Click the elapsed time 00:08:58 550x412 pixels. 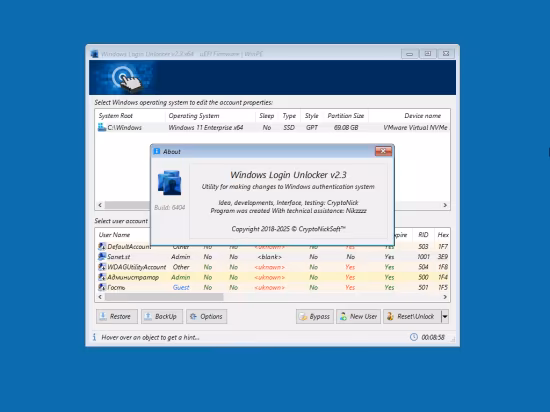[x=433, y=337]
